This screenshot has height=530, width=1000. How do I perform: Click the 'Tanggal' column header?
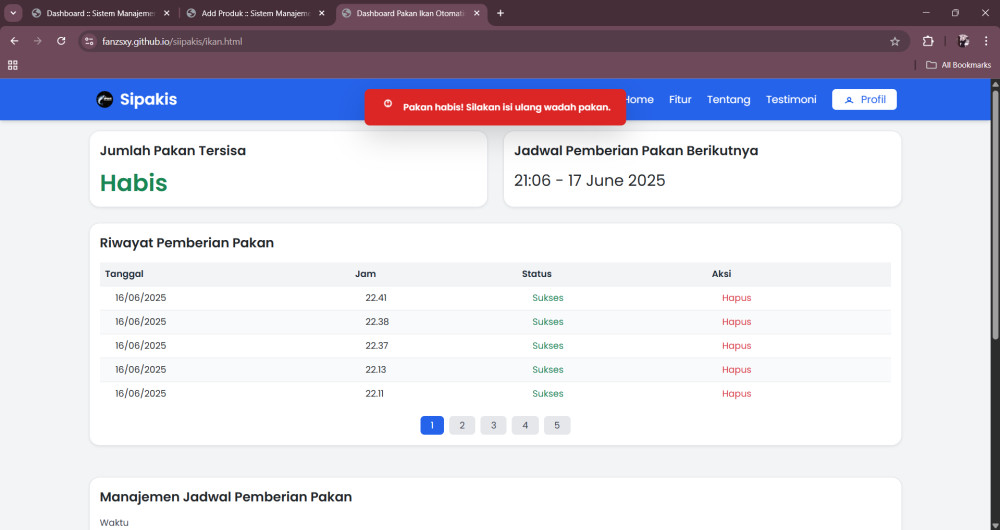point(124,274)
